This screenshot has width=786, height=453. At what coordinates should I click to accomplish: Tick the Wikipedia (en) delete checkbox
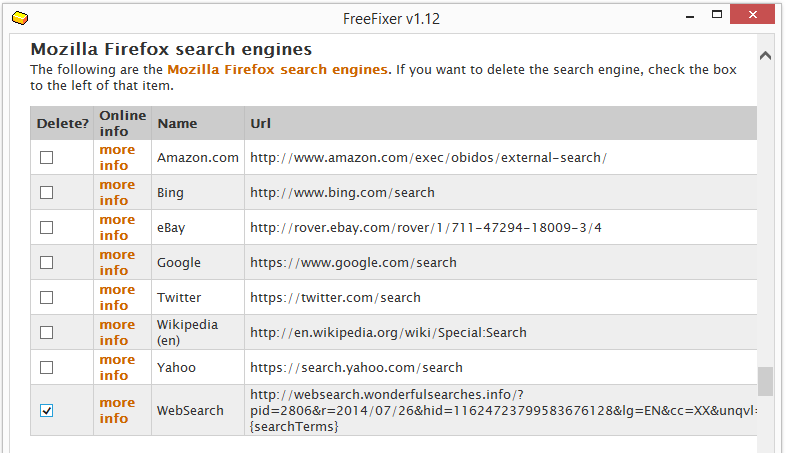[x=47, y=332]
